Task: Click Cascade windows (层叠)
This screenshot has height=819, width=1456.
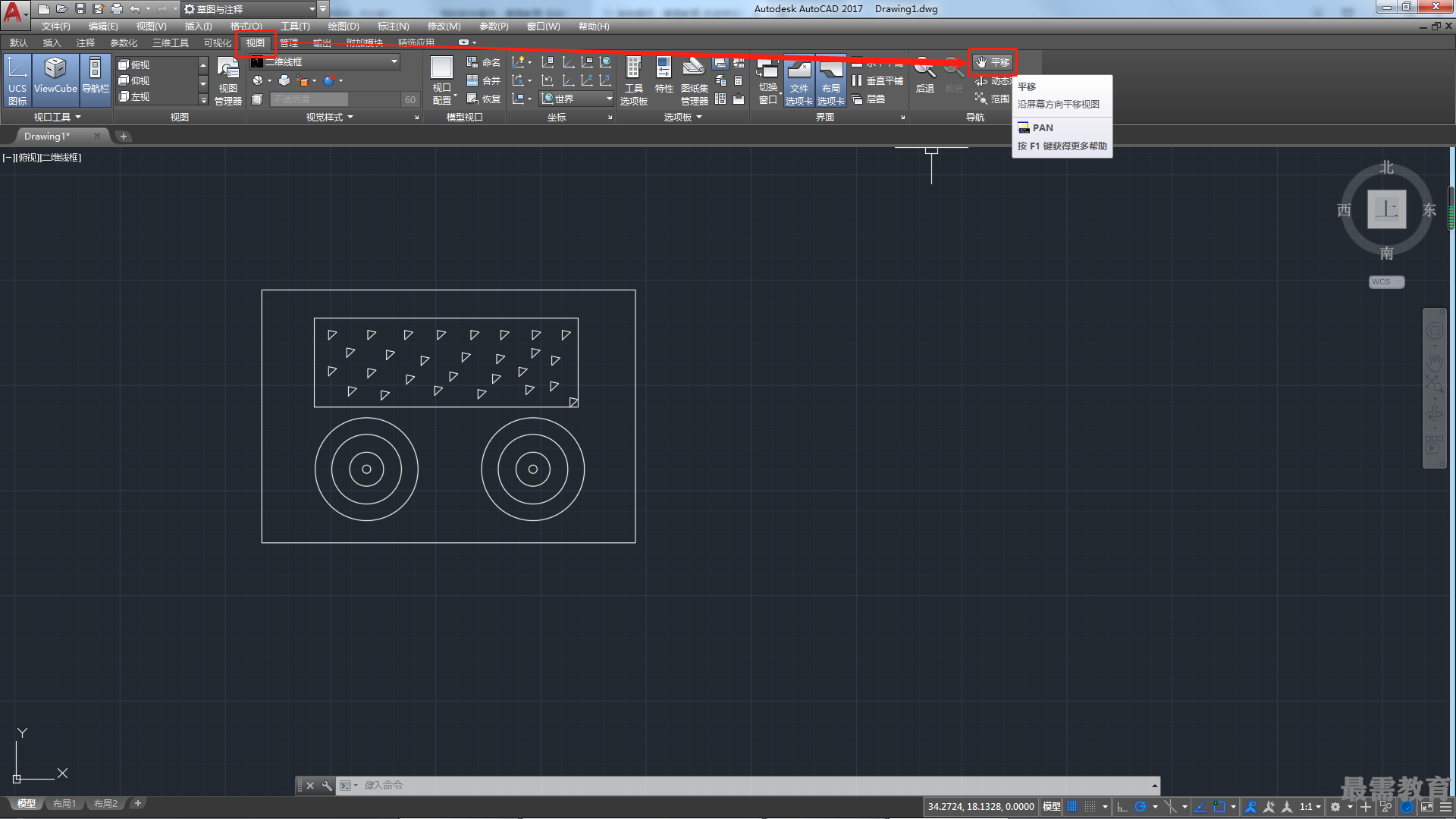Action: click(x=868, y=99)
